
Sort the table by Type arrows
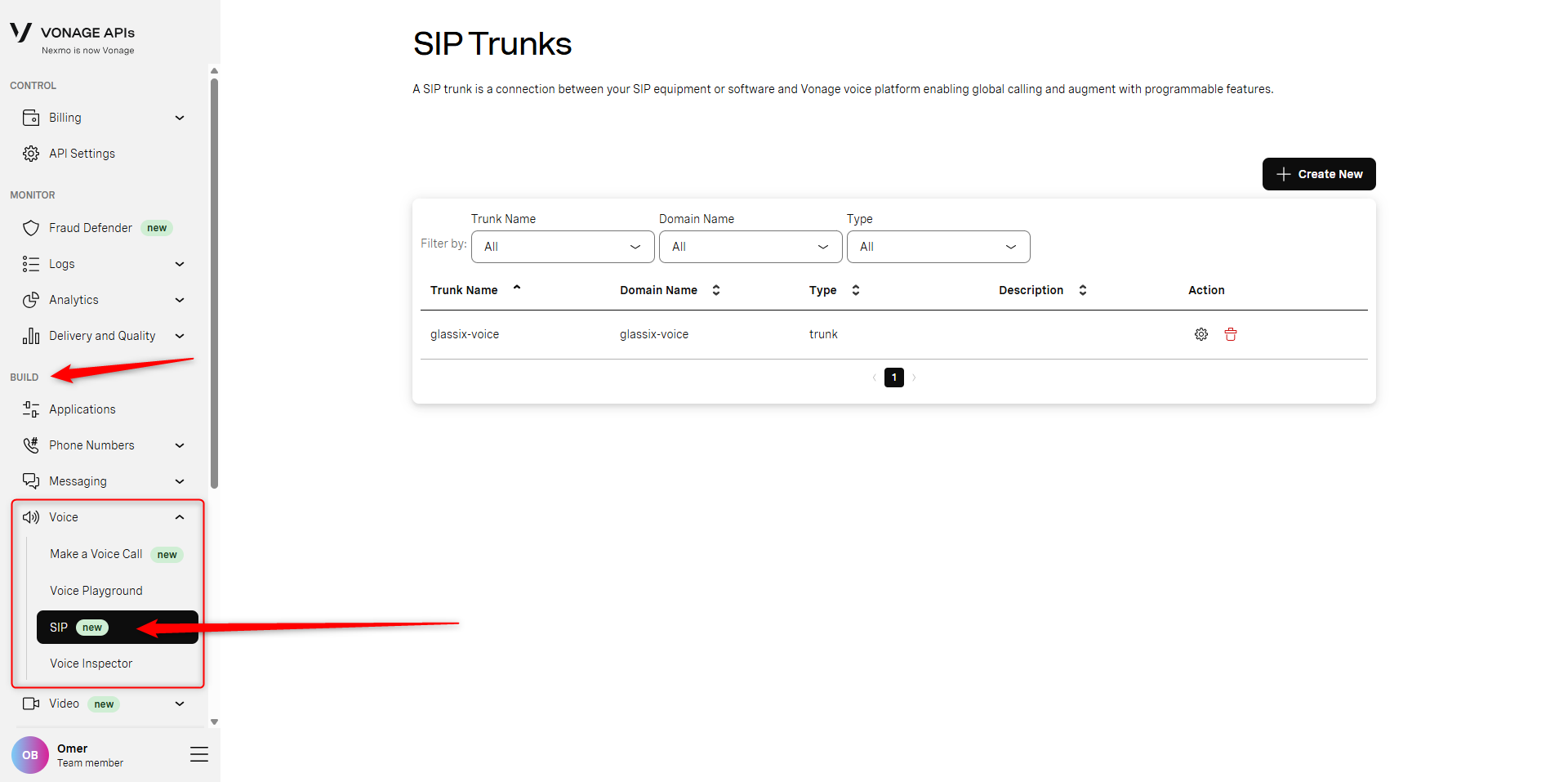pos(856,290)
